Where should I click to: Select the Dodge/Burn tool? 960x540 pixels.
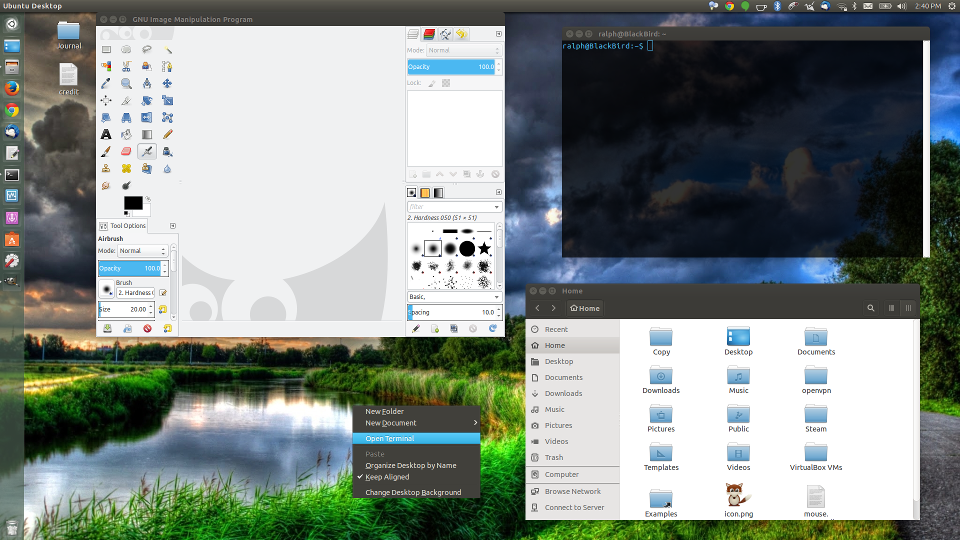click(x=126, y=185)
